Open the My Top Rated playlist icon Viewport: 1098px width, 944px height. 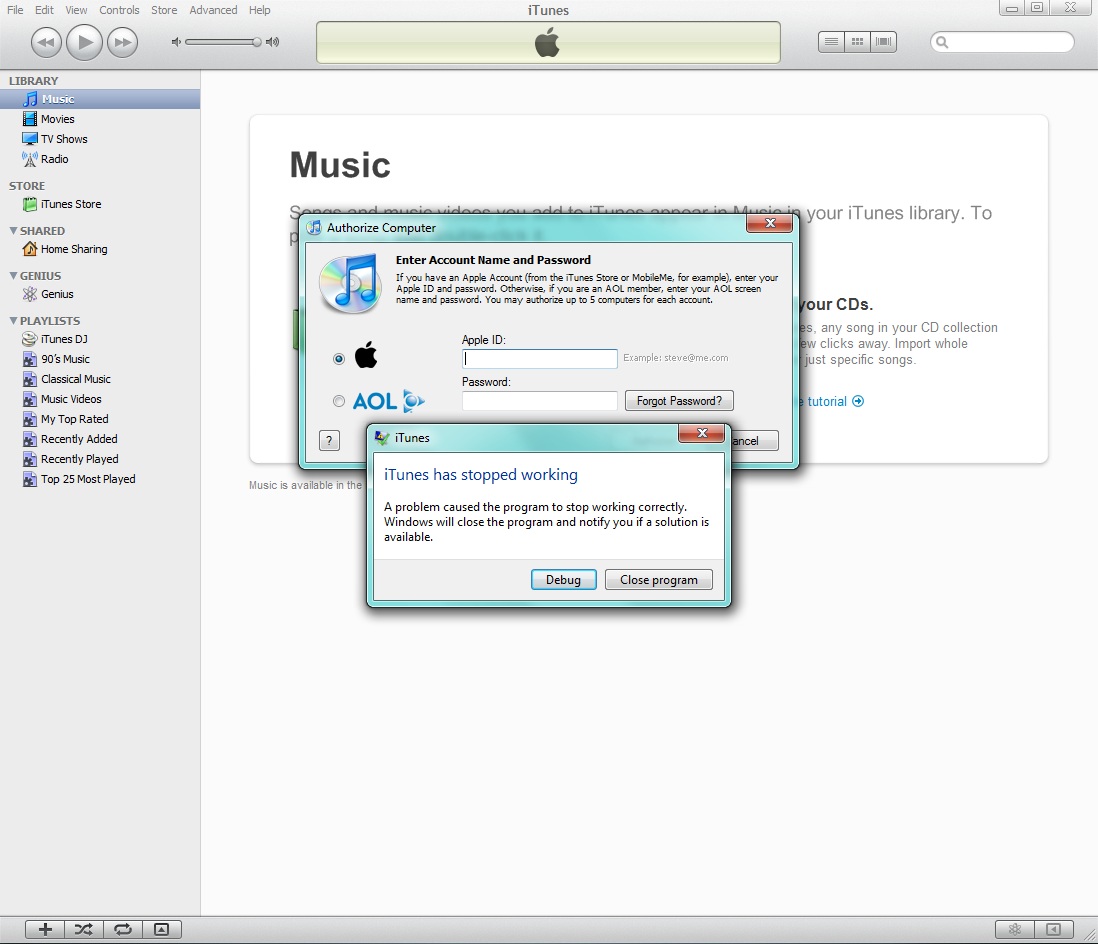coord(29,419)
